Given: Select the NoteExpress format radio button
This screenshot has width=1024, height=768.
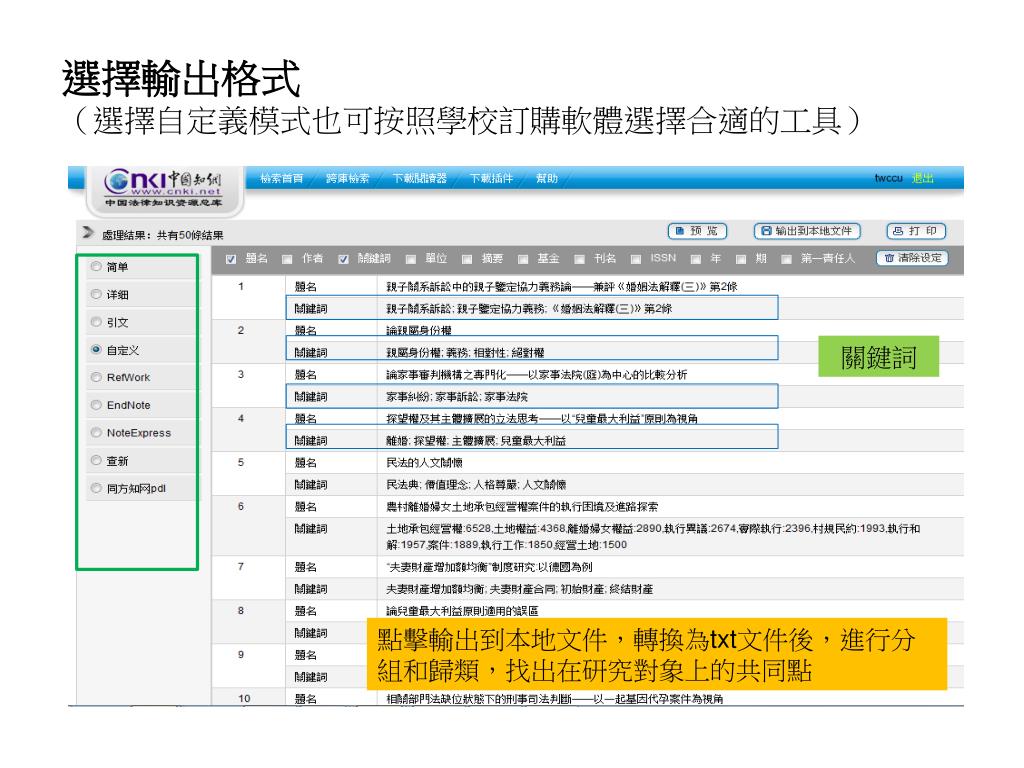Looking at the screenshot, I should click(96, 432).
